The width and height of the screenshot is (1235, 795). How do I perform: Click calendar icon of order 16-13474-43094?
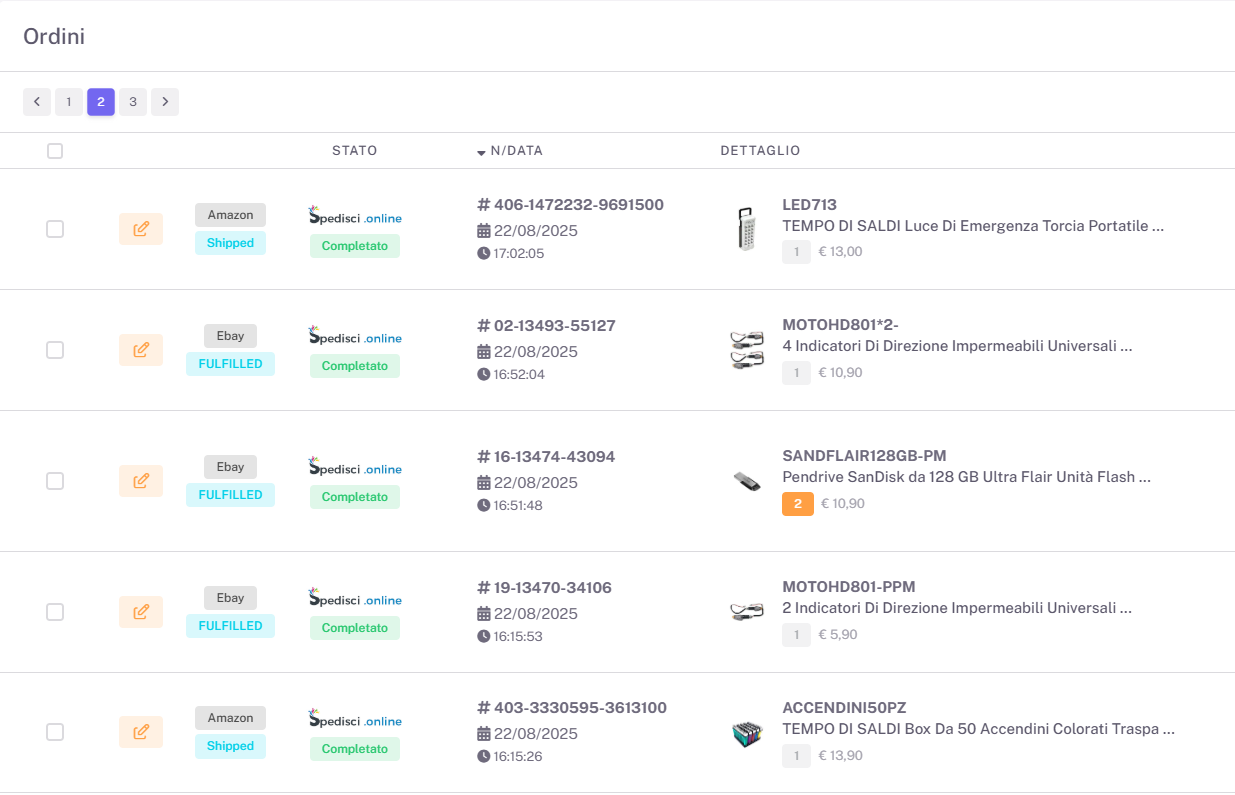(484, 483)
